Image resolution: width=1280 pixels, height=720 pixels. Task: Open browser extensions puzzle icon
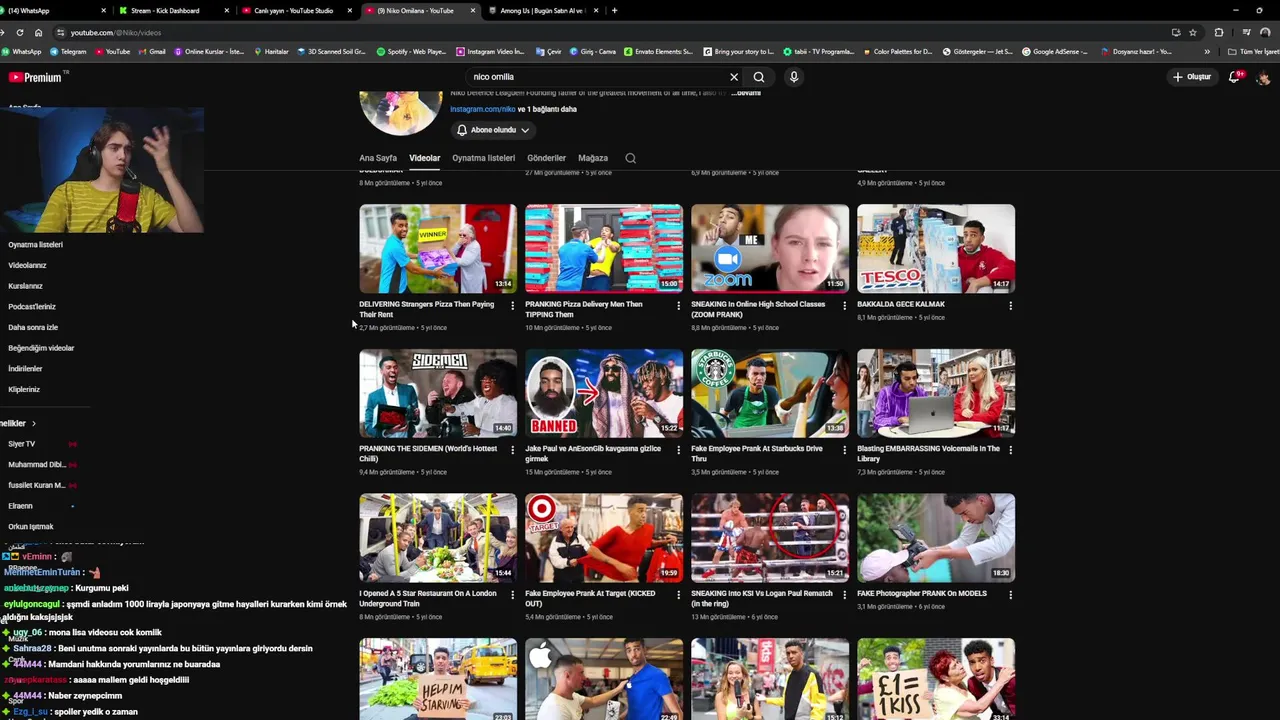pos(1219,32)
